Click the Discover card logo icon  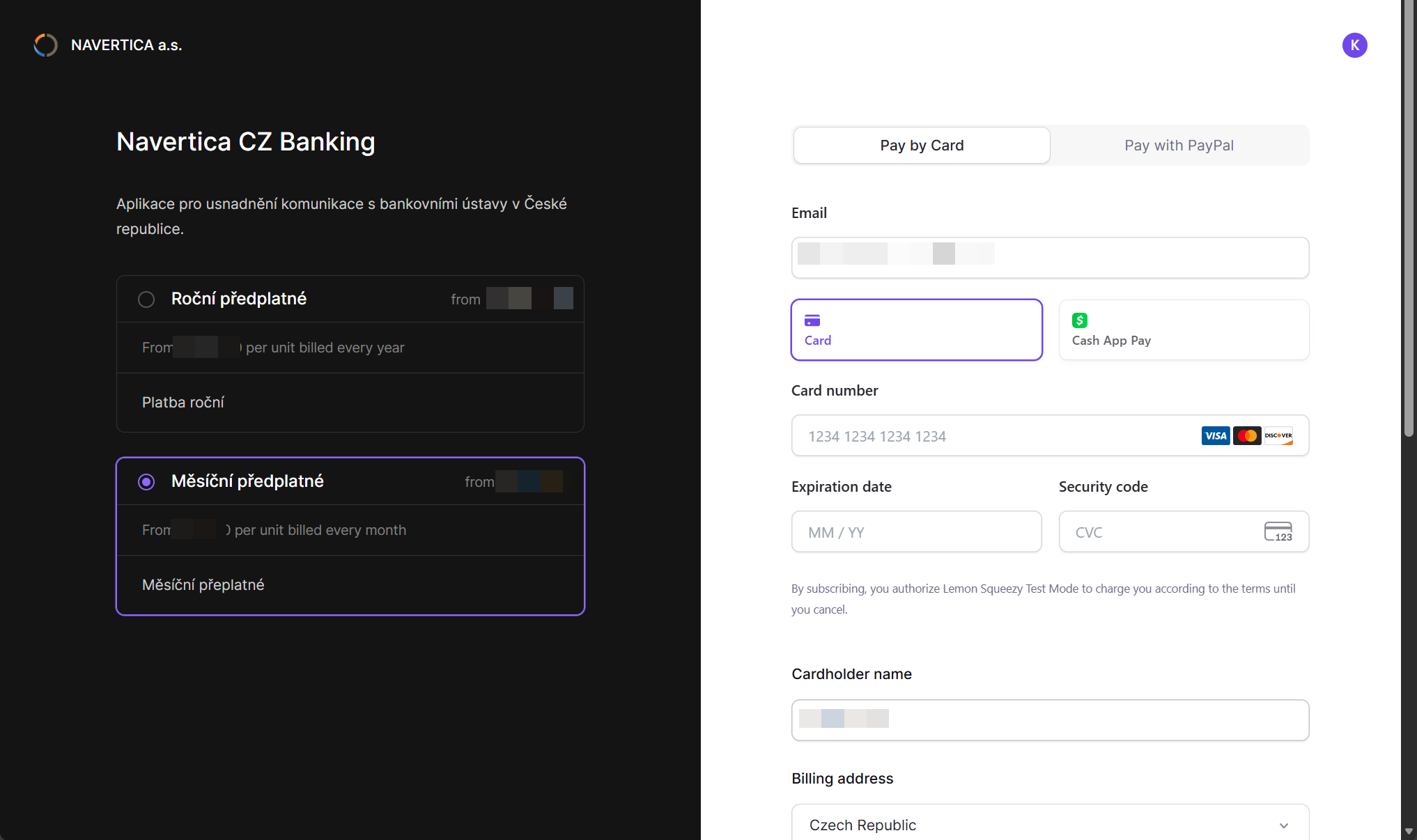[x=1278, y=436]
